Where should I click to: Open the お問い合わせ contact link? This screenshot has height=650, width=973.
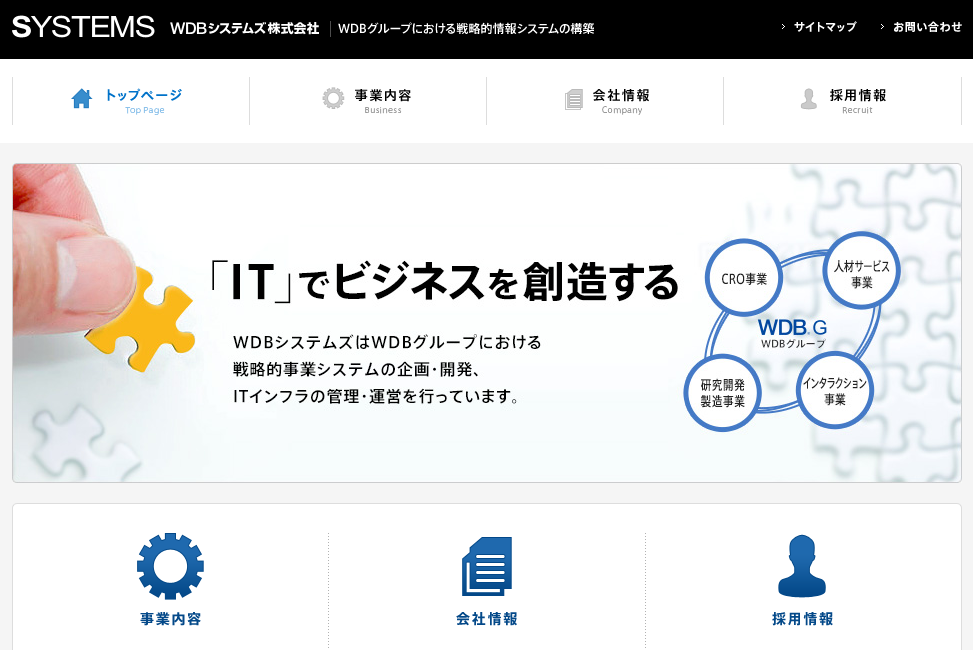[927, 27]
